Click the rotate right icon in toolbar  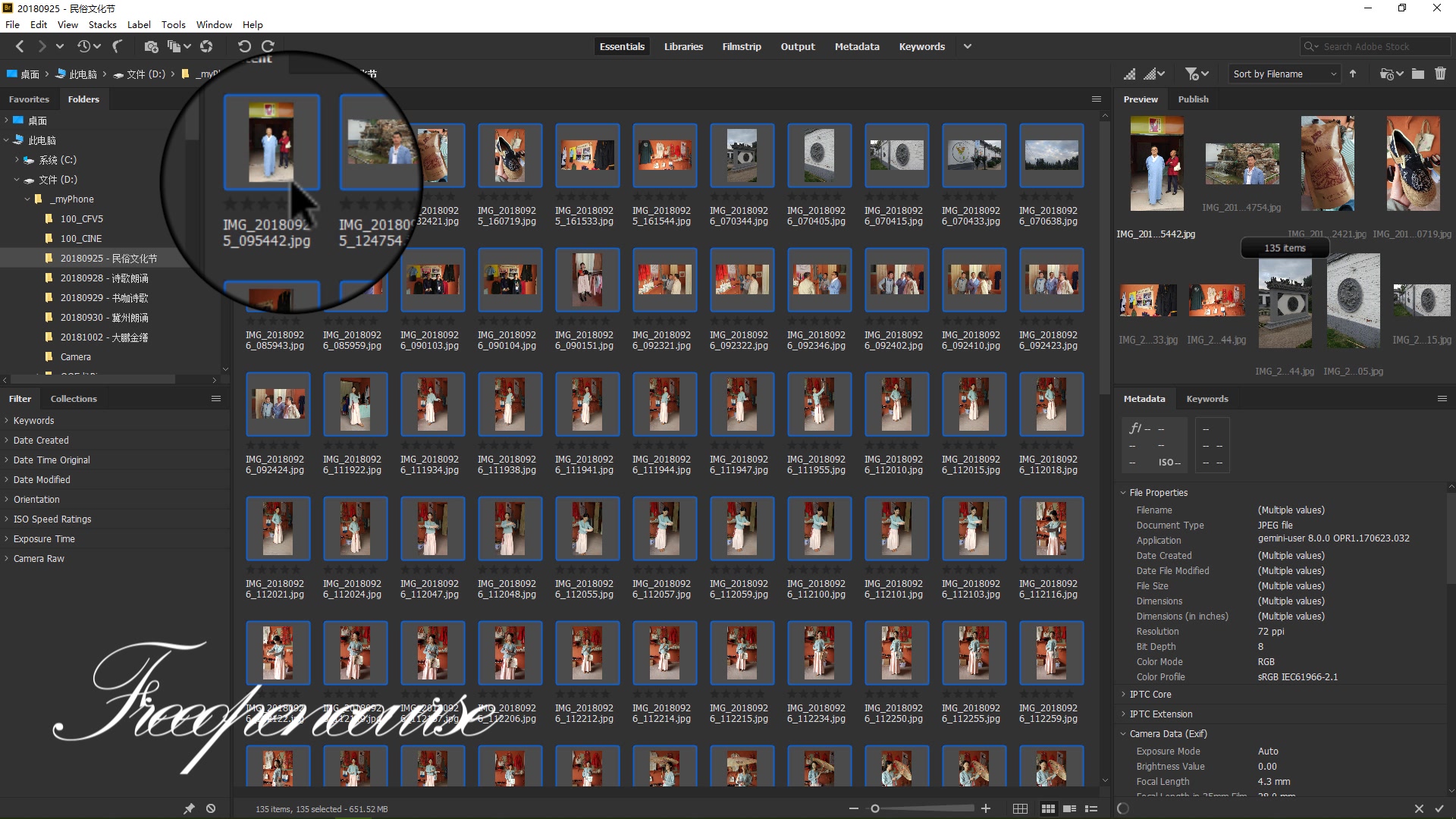(x=268, y=46)
